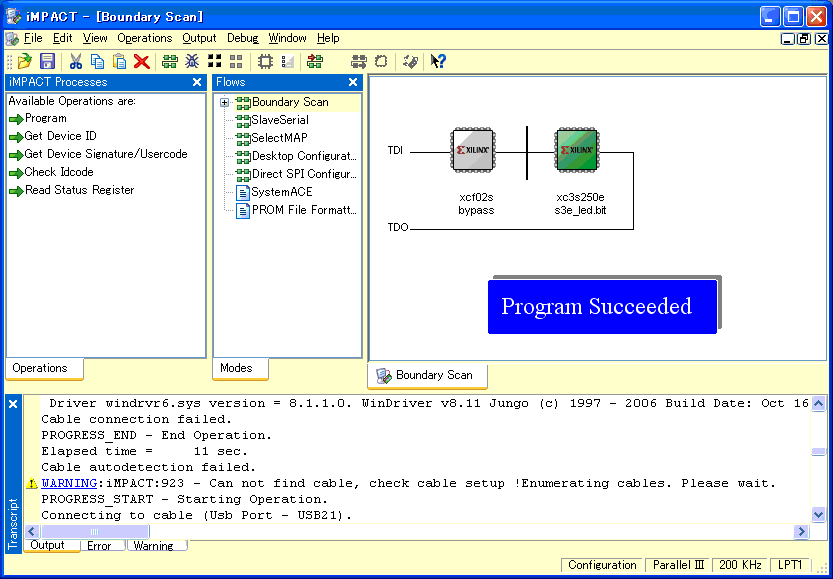Click the transcript scroll-right arrow
Screen dimensions: 833x579
tap(801, 531)
